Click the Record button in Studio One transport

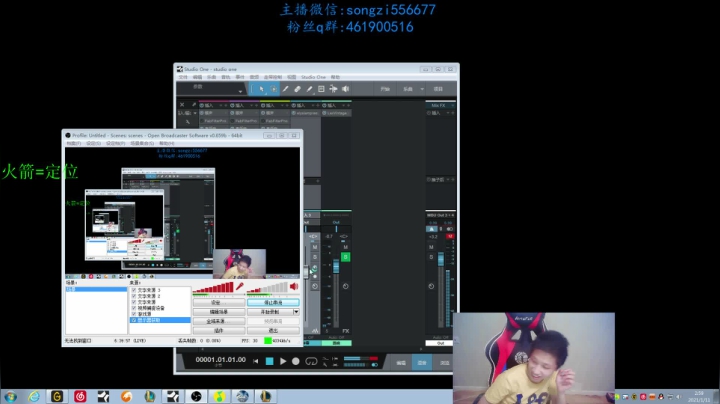(x=296, y=361)
